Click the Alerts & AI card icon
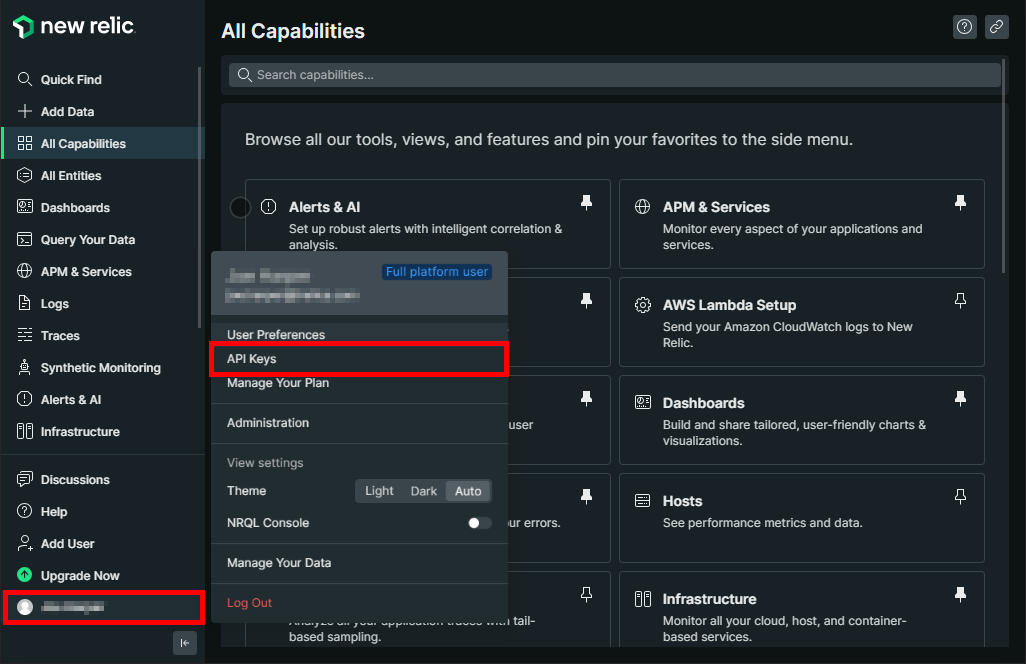This screenshot has width=1026, height=664. [268, 207]
